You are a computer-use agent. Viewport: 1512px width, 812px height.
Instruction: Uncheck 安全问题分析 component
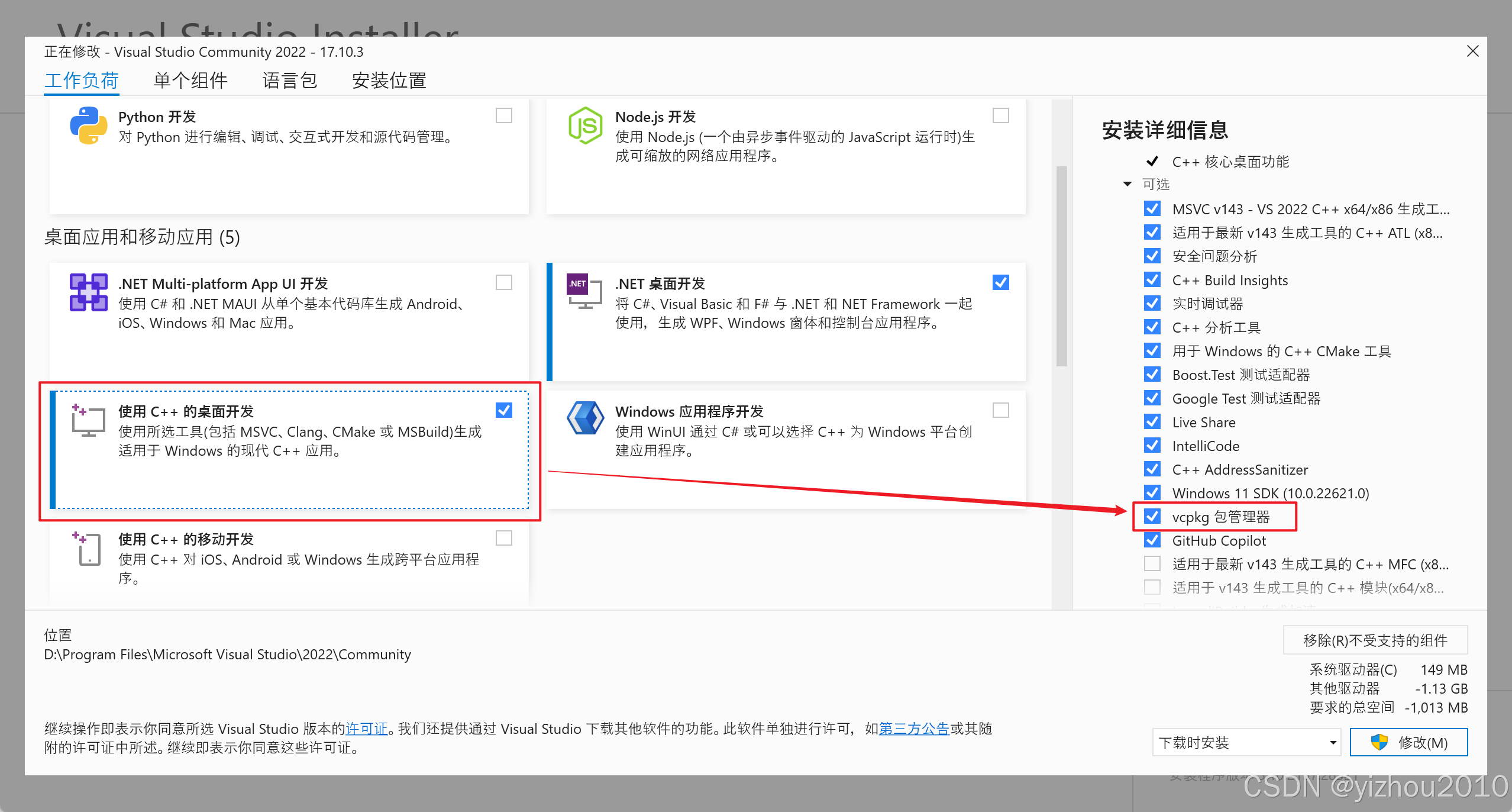point(1152,256)
